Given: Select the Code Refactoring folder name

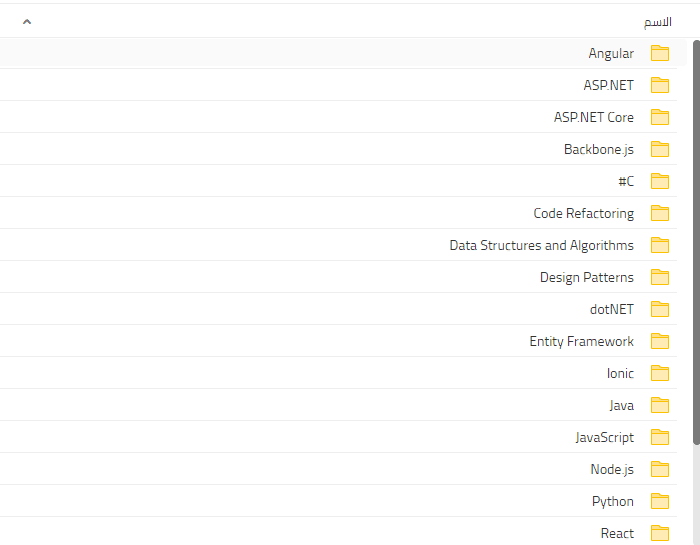Looking at the screenshot, I should coord(584,213).
